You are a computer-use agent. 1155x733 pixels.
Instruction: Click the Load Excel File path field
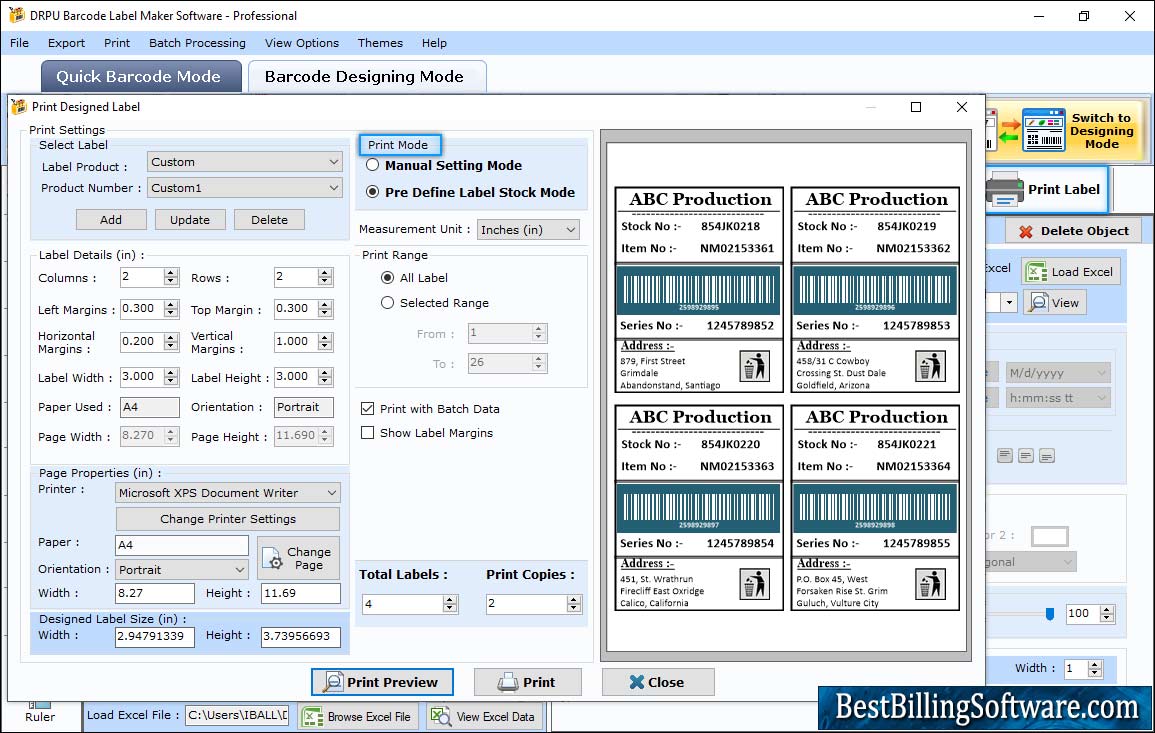tap(236, 715)
